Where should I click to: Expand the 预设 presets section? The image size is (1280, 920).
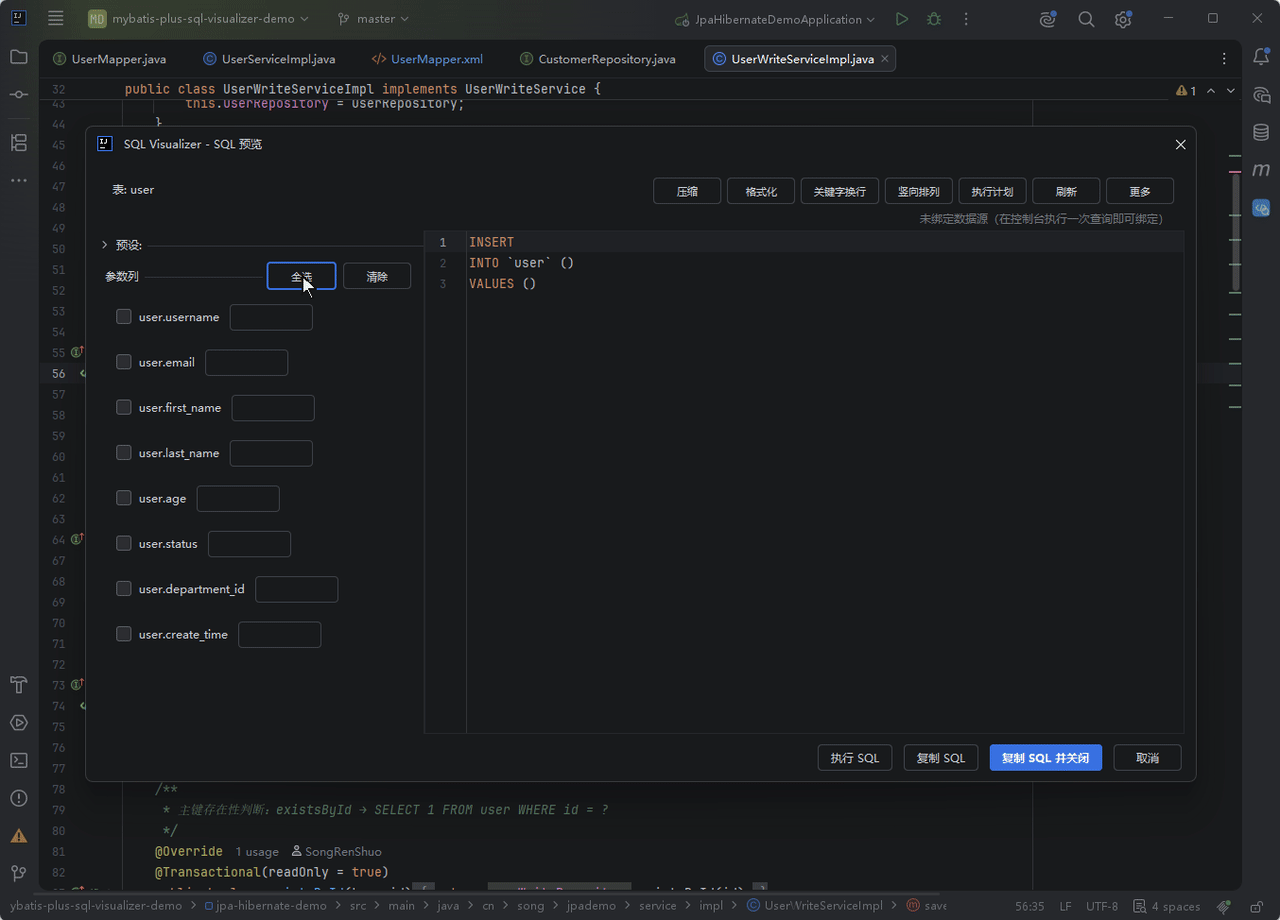tap(105, 245)
